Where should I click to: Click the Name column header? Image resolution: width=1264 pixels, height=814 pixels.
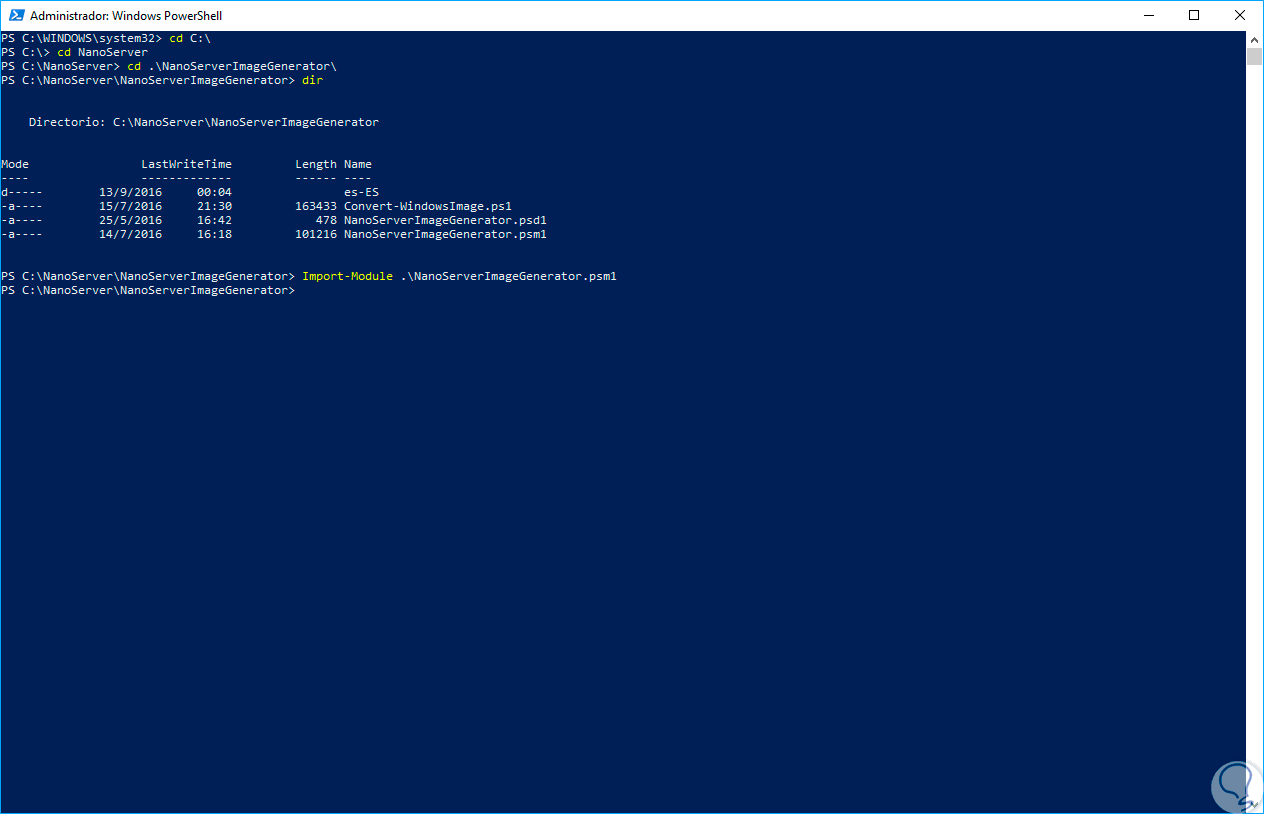point(358,164)
